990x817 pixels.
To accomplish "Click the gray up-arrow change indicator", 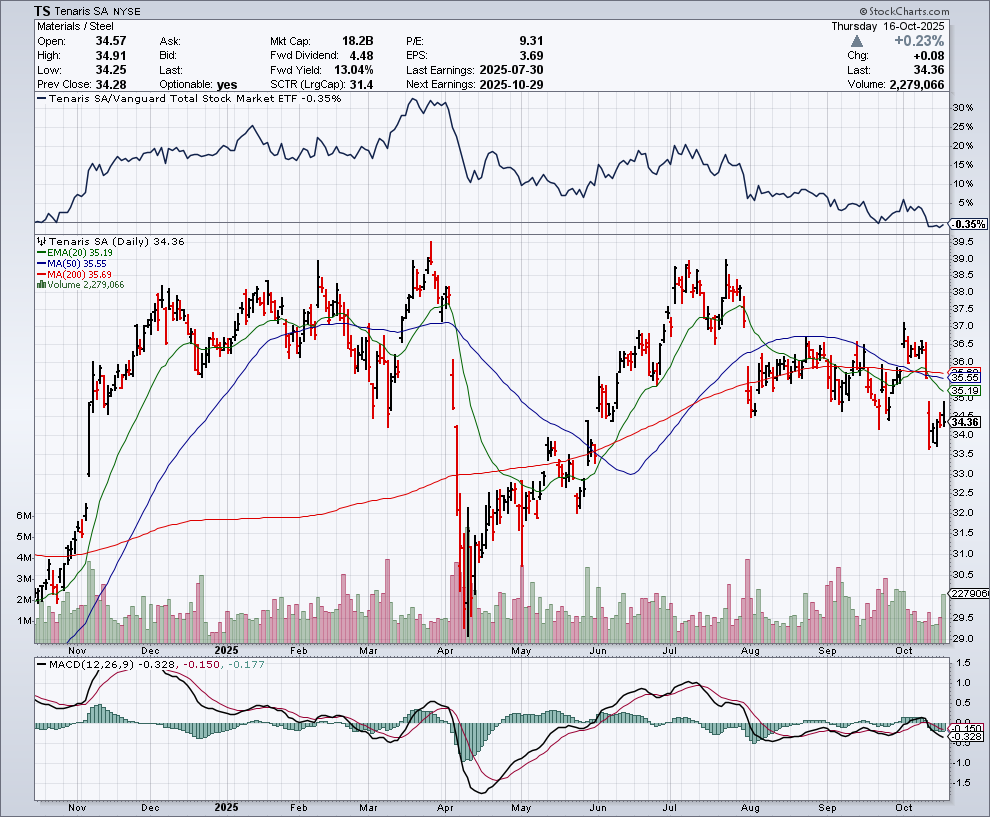I will pos(859,41).
